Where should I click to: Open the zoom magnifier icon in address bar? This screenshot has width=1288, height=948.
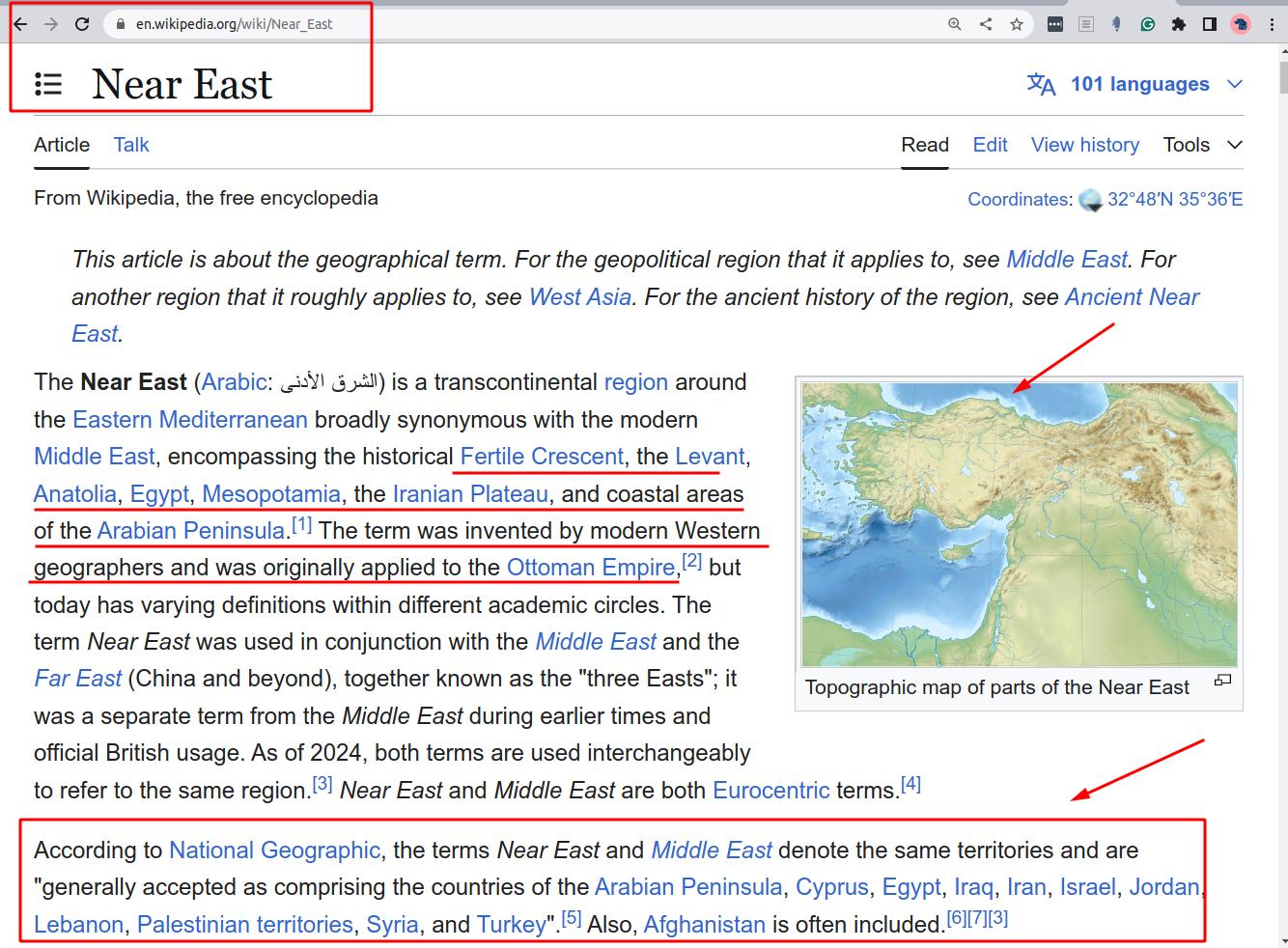point(955,24)
